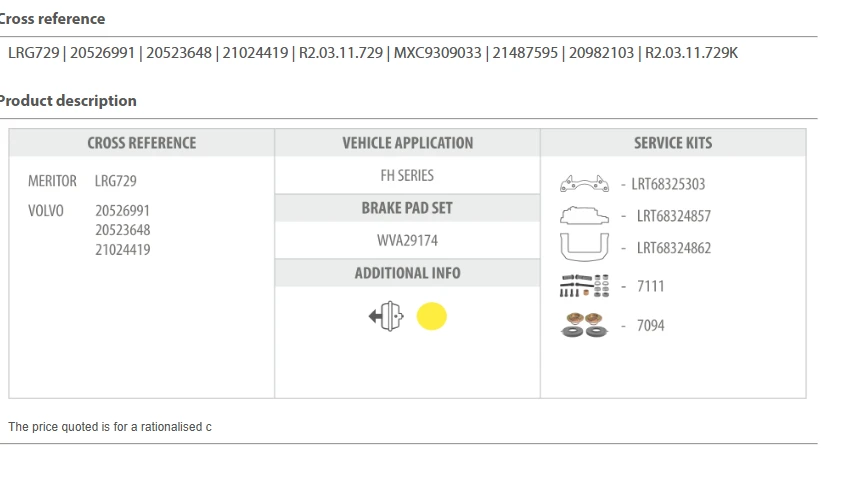This screenshot has width=857, height=479.
Task: Click the Volvo part number 21024419
Action: point(123,249)
